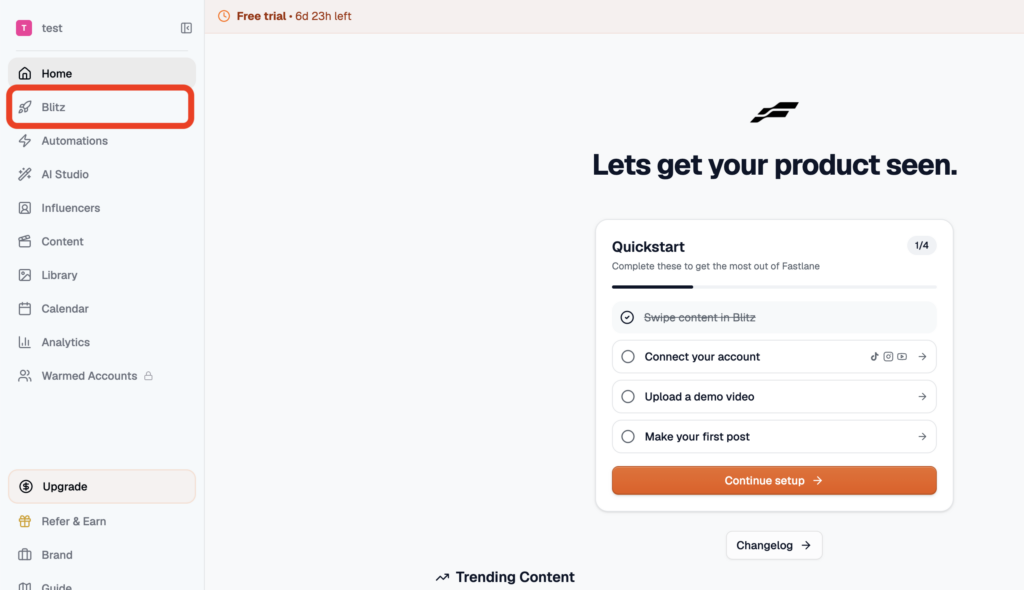Check the Make your first post circle
The height and width of the screenshot is (590, 1024).
coord(628,436)
